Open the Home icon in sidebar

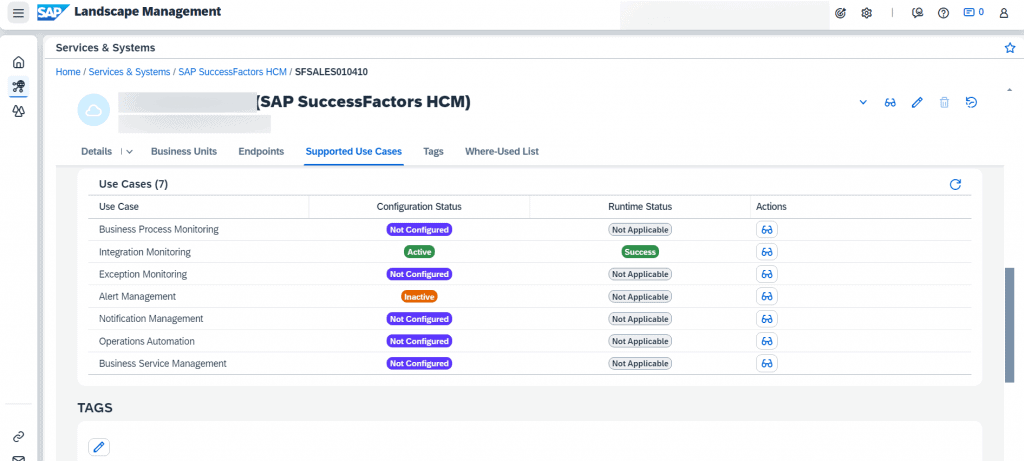(19, 62)
